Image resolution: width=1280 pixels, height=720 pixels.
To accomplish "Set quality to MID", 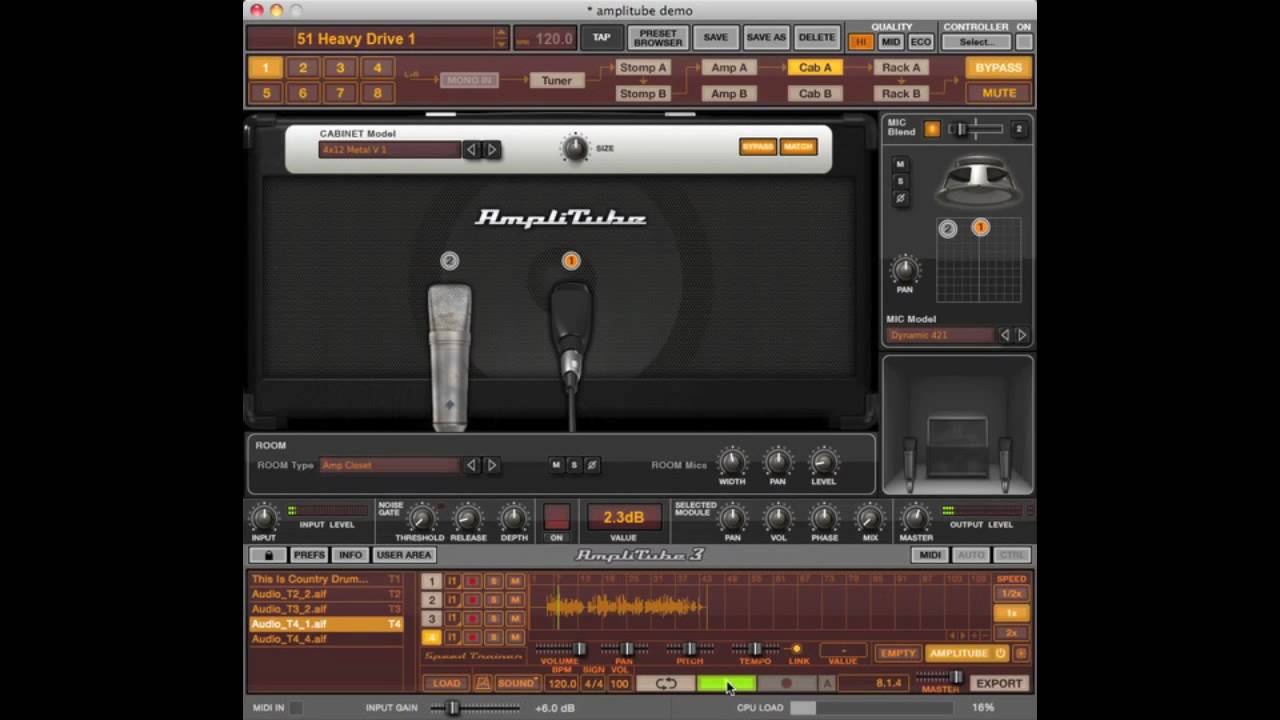I will click(890, 42).
